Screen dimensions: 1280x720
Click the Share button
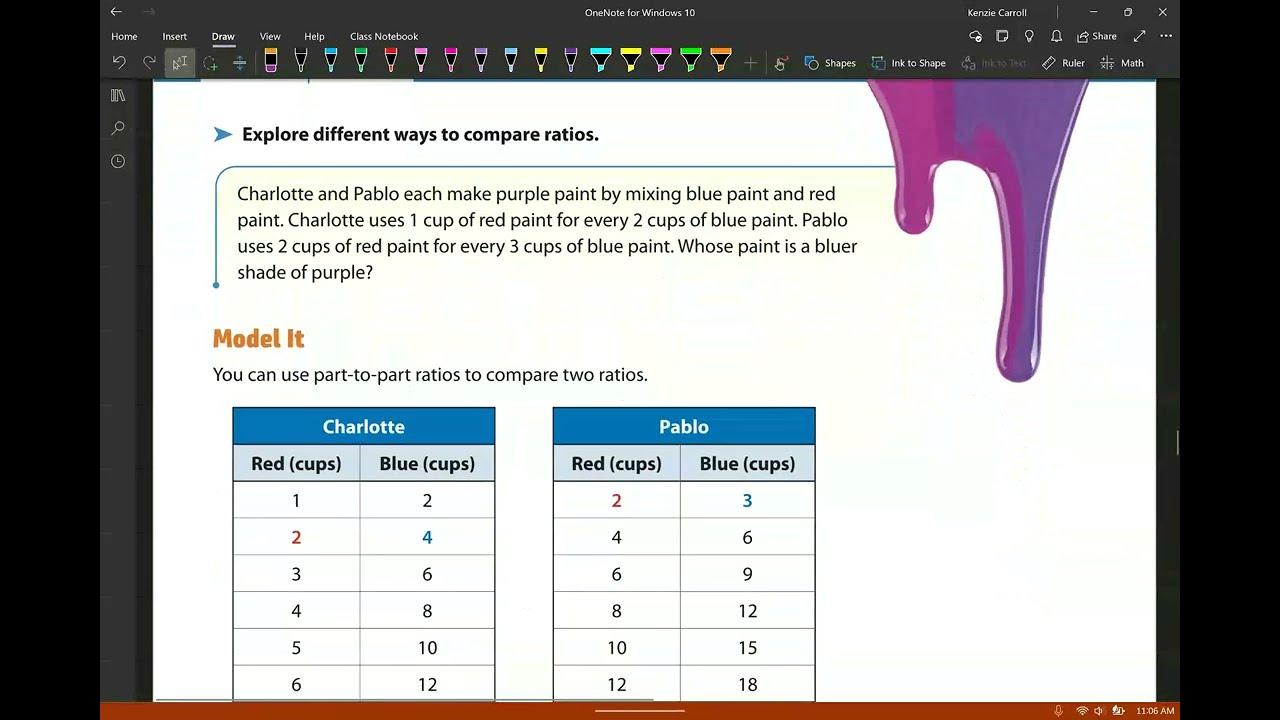pyautogui.click(x=1097, y=37)
